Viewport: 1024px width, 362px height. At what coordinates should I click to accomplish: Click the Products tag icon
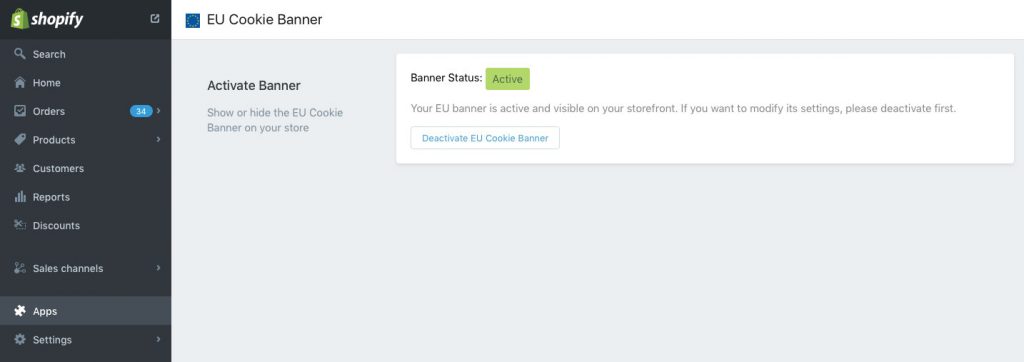click(20, 139)
